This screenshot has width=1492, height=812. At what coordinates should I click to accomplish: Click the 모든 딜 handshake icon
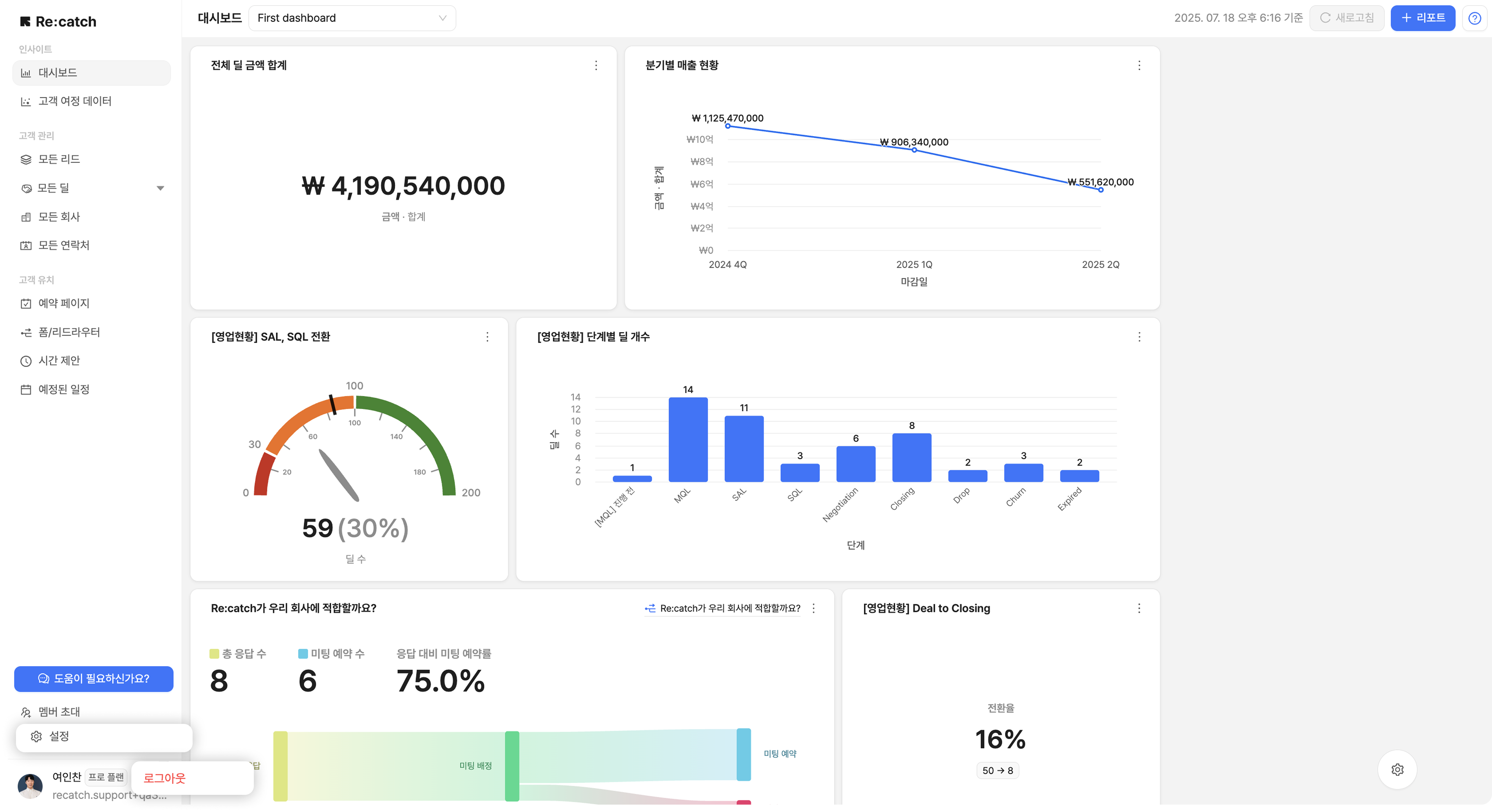click(x=26, y=188)
